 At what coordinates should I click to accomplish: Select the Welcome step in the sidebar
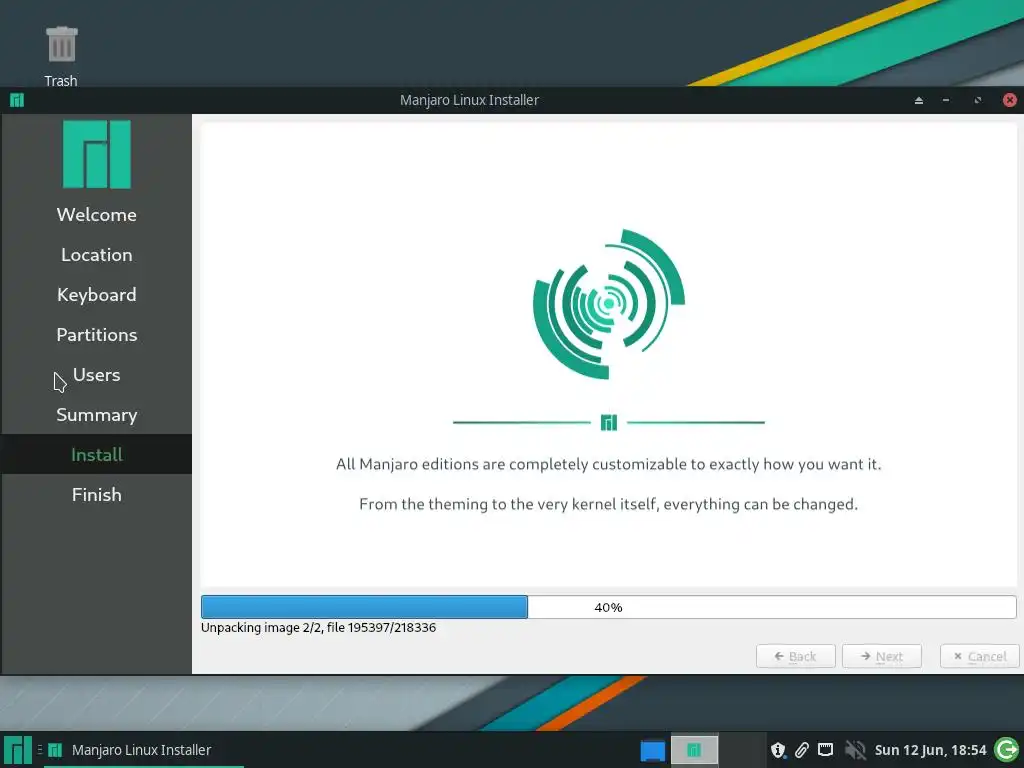pos(97,215)
